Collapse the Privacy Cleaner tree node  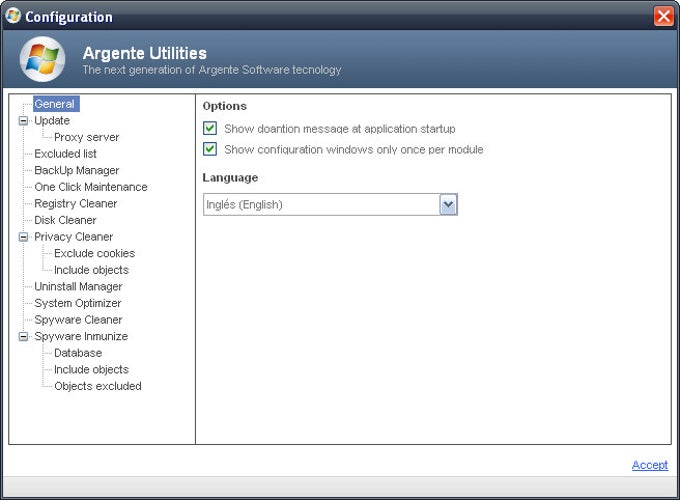point(23,237)
